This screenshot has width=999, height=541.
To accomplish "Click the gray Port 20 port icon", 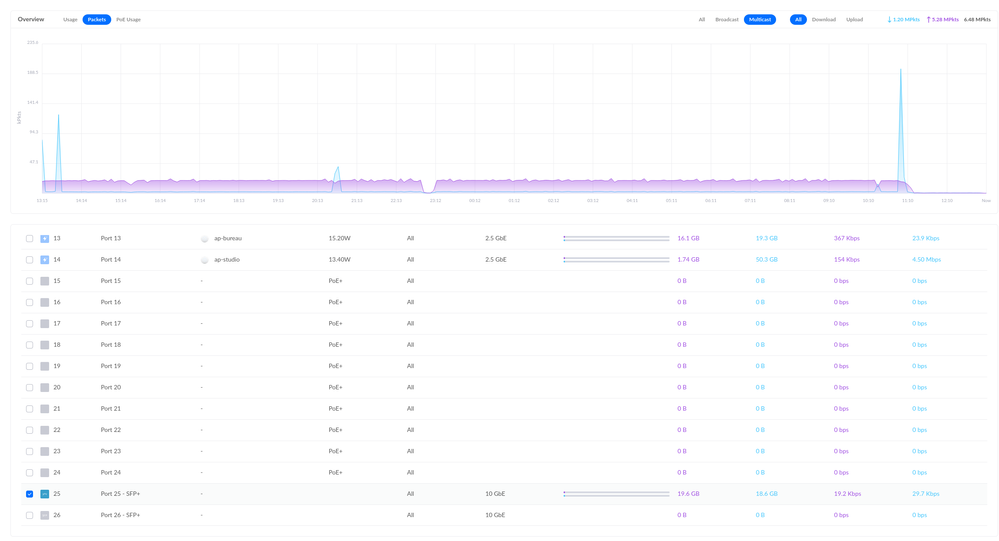I will click(x=45, y=388).
